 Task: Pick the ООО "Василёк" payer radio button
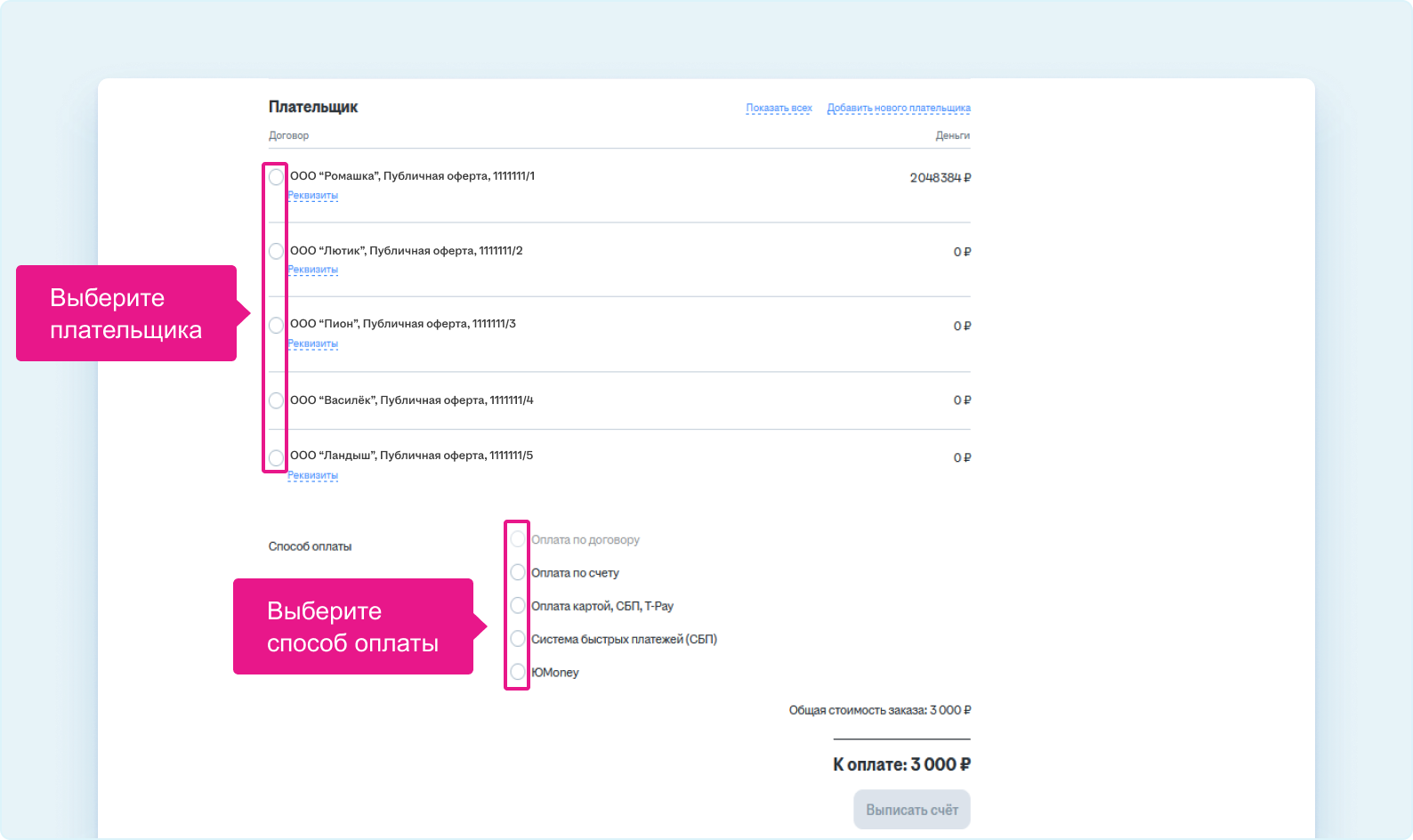(276, 400)
